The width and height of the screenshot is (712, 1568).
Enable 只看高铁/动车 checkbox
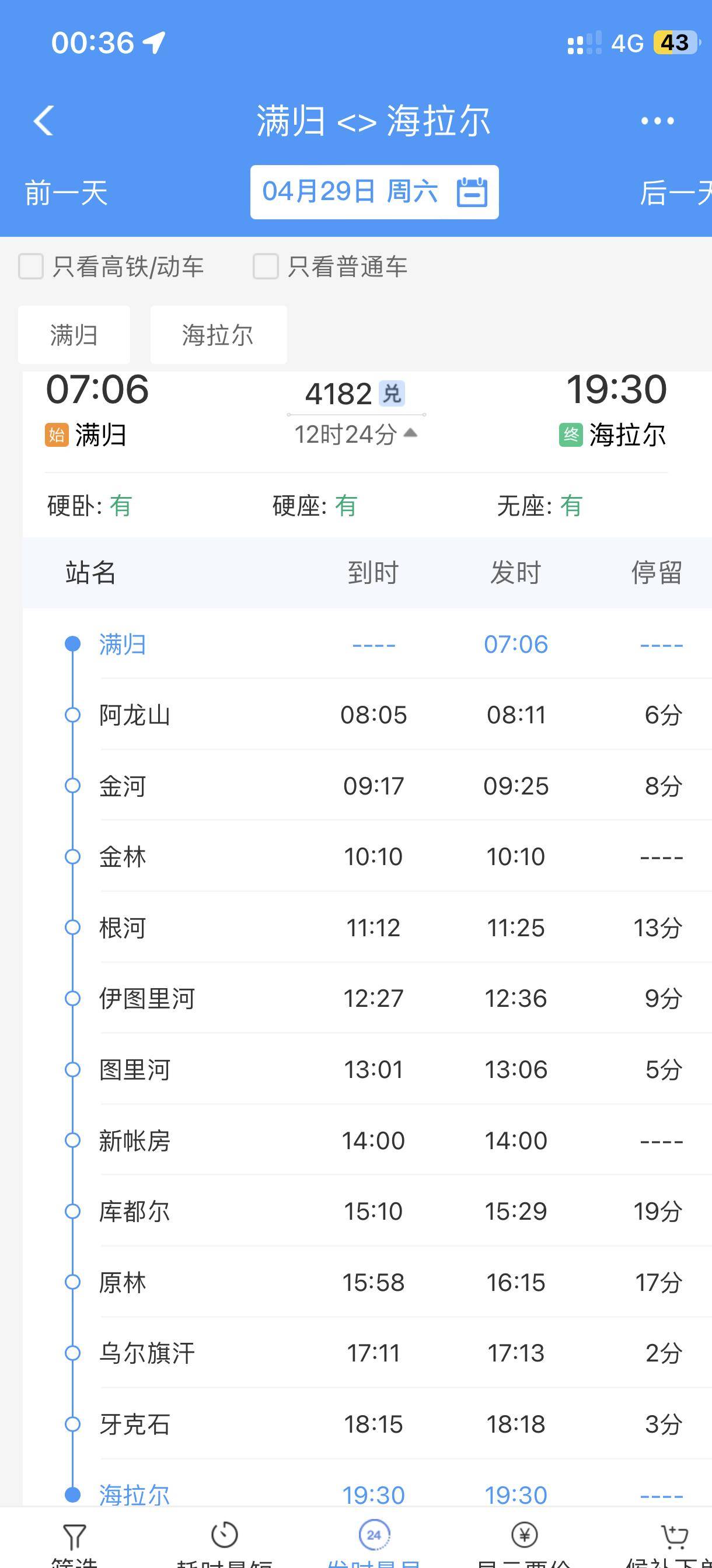tap(31, 267)
